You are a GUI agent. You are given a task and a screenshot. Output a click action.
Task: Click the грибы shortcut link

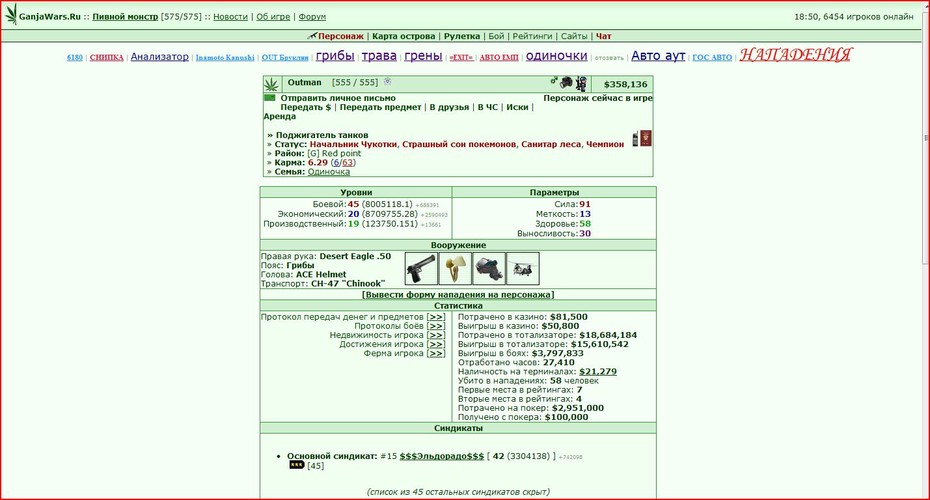coord(335,56)
